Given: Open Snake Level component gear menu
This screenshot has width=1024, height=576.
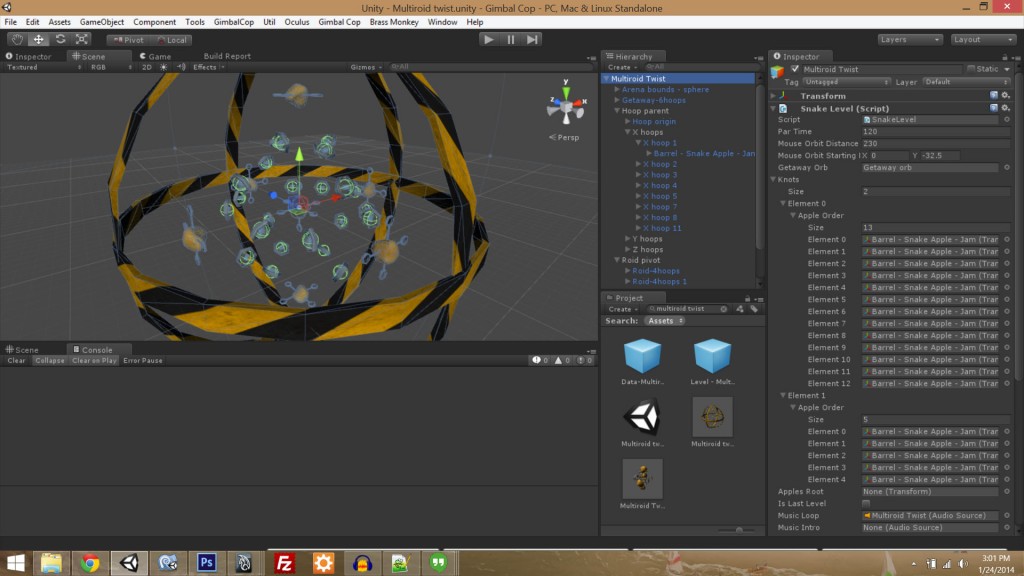Looking at the screenshot, I should (x=1006, y=108).
